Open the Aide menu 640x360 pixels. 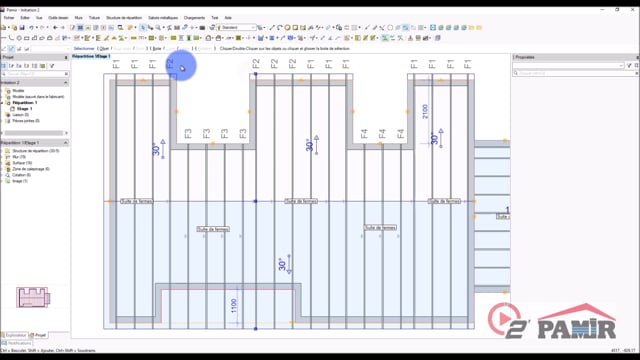tap(228, 18)
